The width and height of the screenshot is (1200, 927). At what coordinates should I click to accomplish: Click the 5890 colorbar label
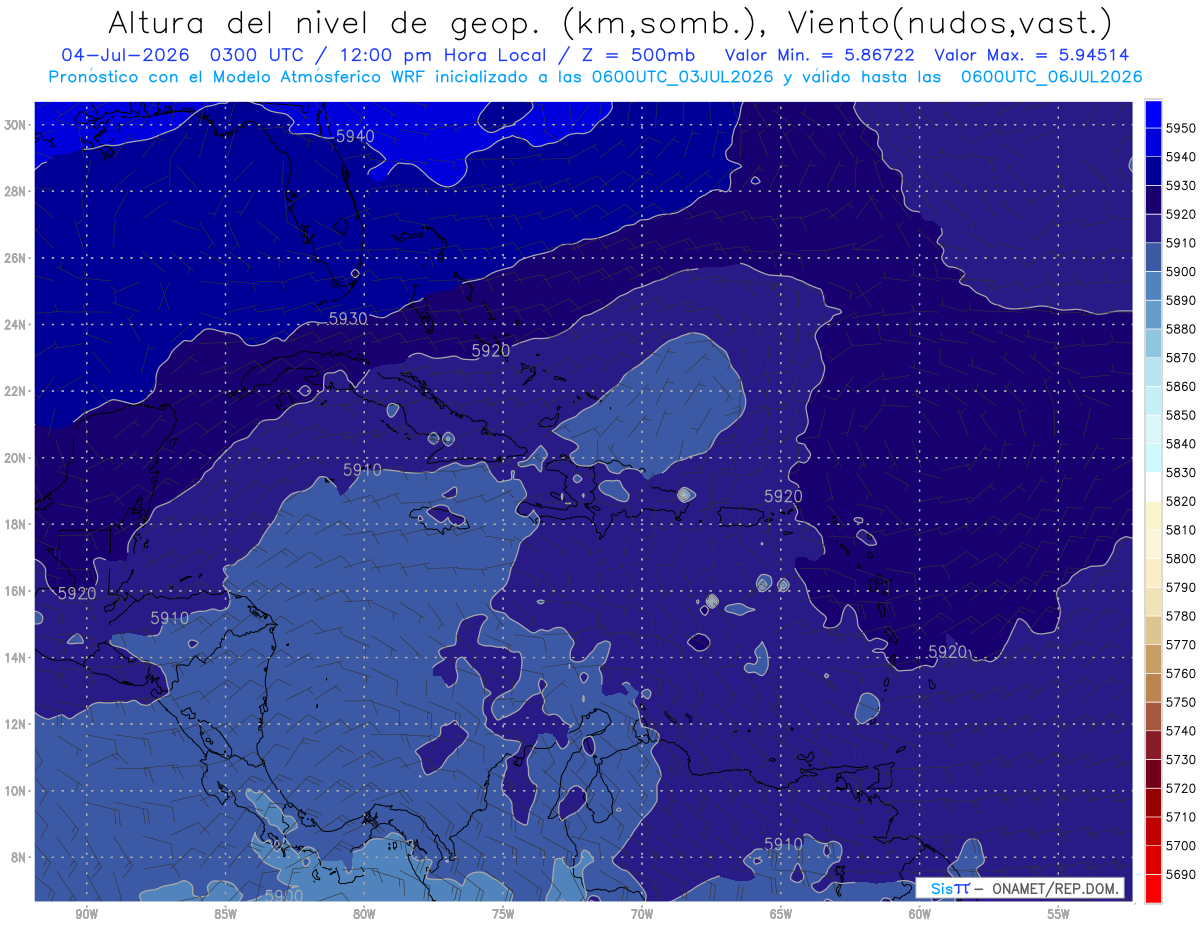(1181, 300)
